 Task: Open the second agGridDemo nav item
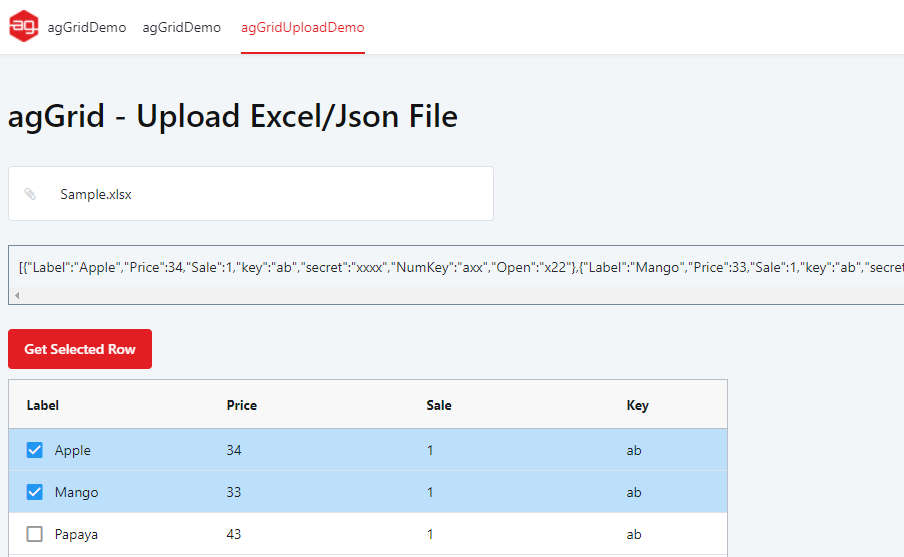[182, 27]
